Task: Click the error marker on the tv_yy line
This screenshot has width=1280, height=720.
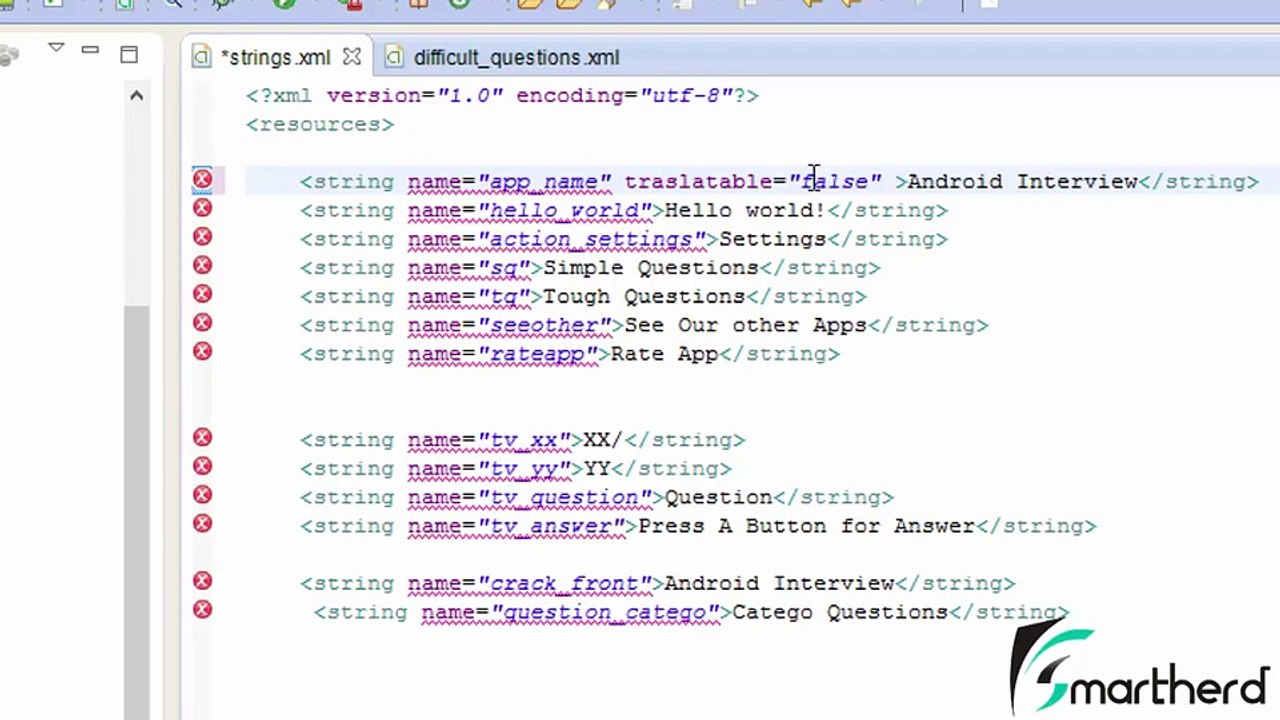Action: tap(202, 466)
